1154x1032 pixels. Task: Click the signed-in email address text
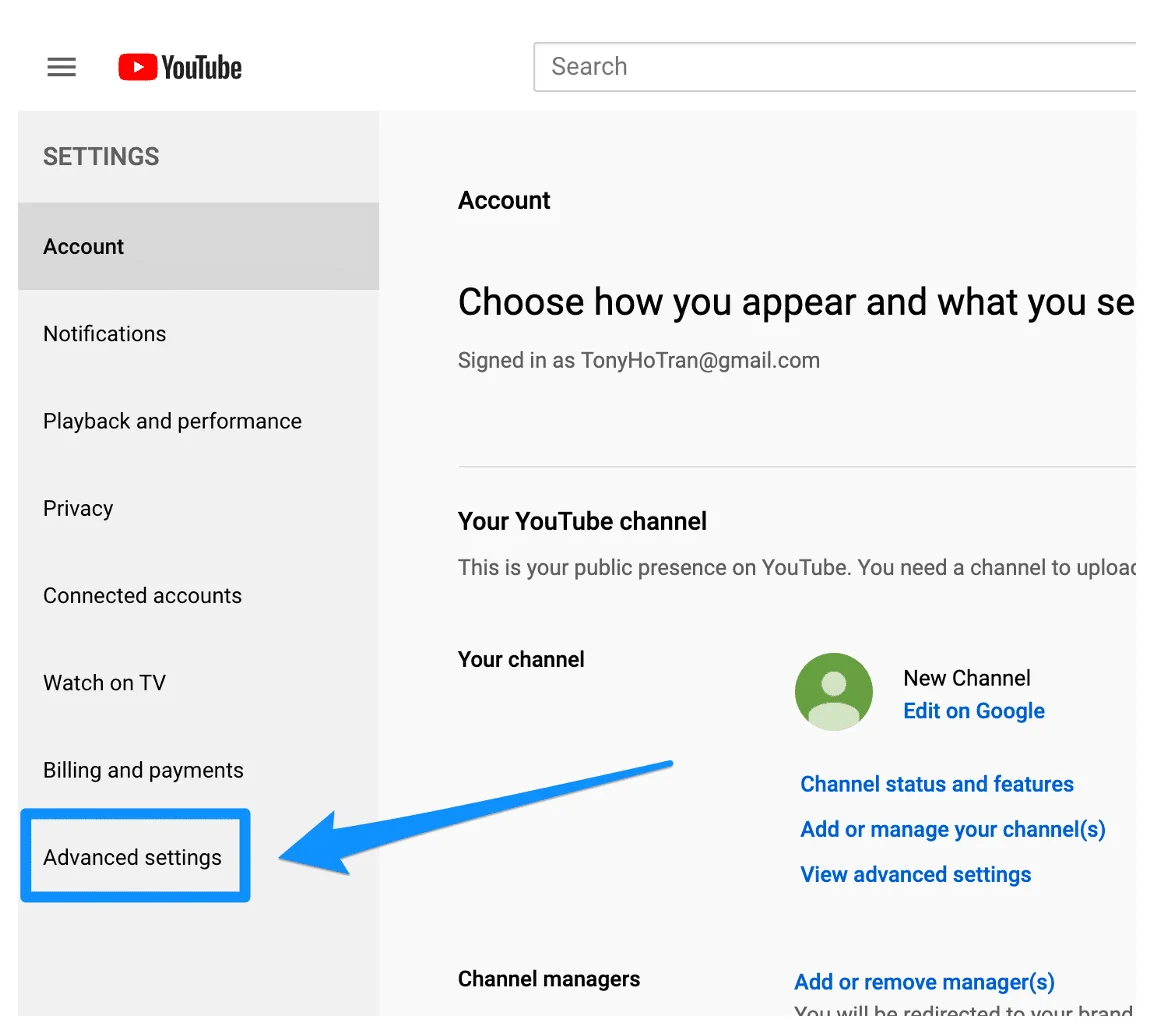[x=700, y=361]
